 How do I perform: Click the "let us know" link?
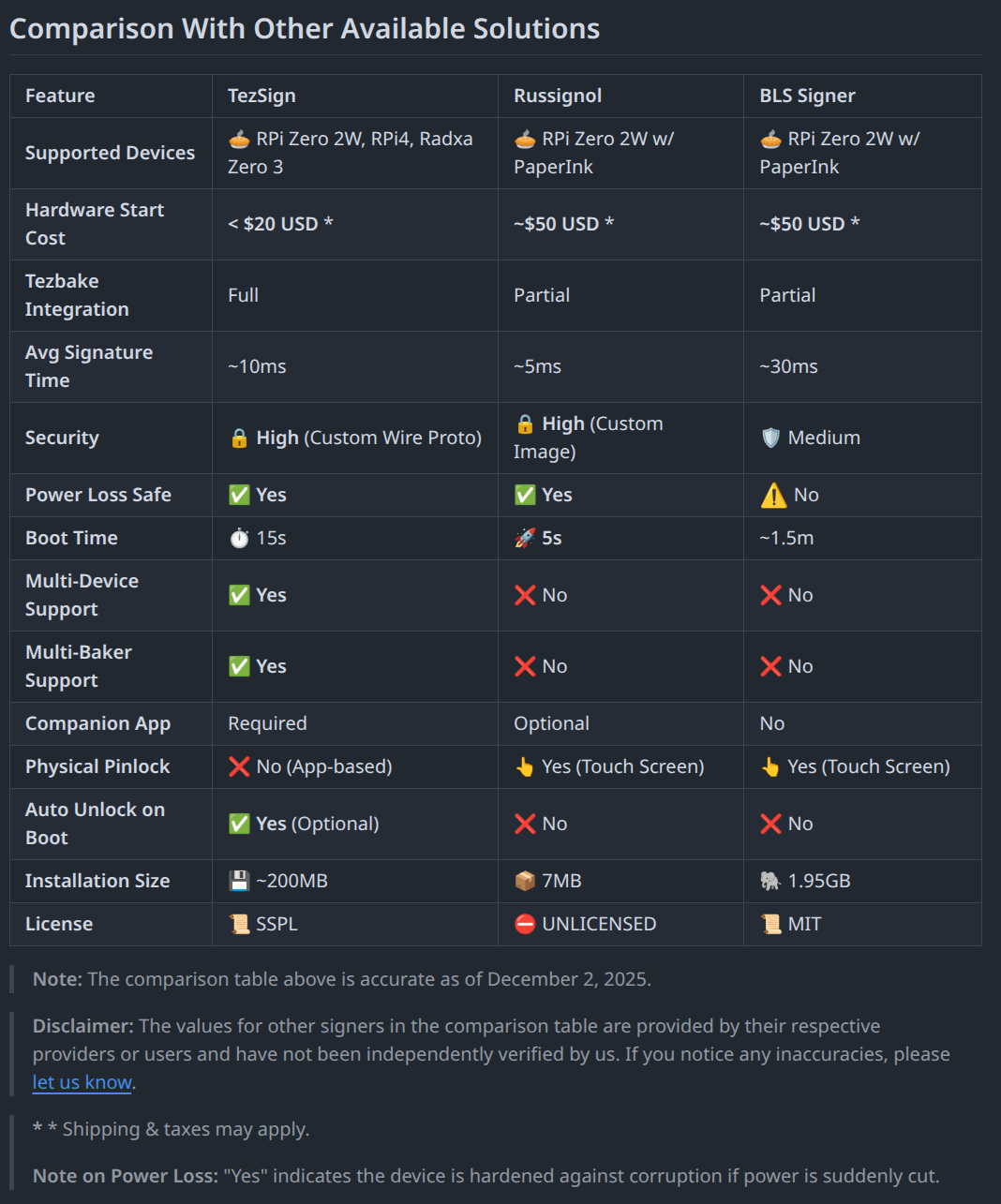coord(82,1082)
